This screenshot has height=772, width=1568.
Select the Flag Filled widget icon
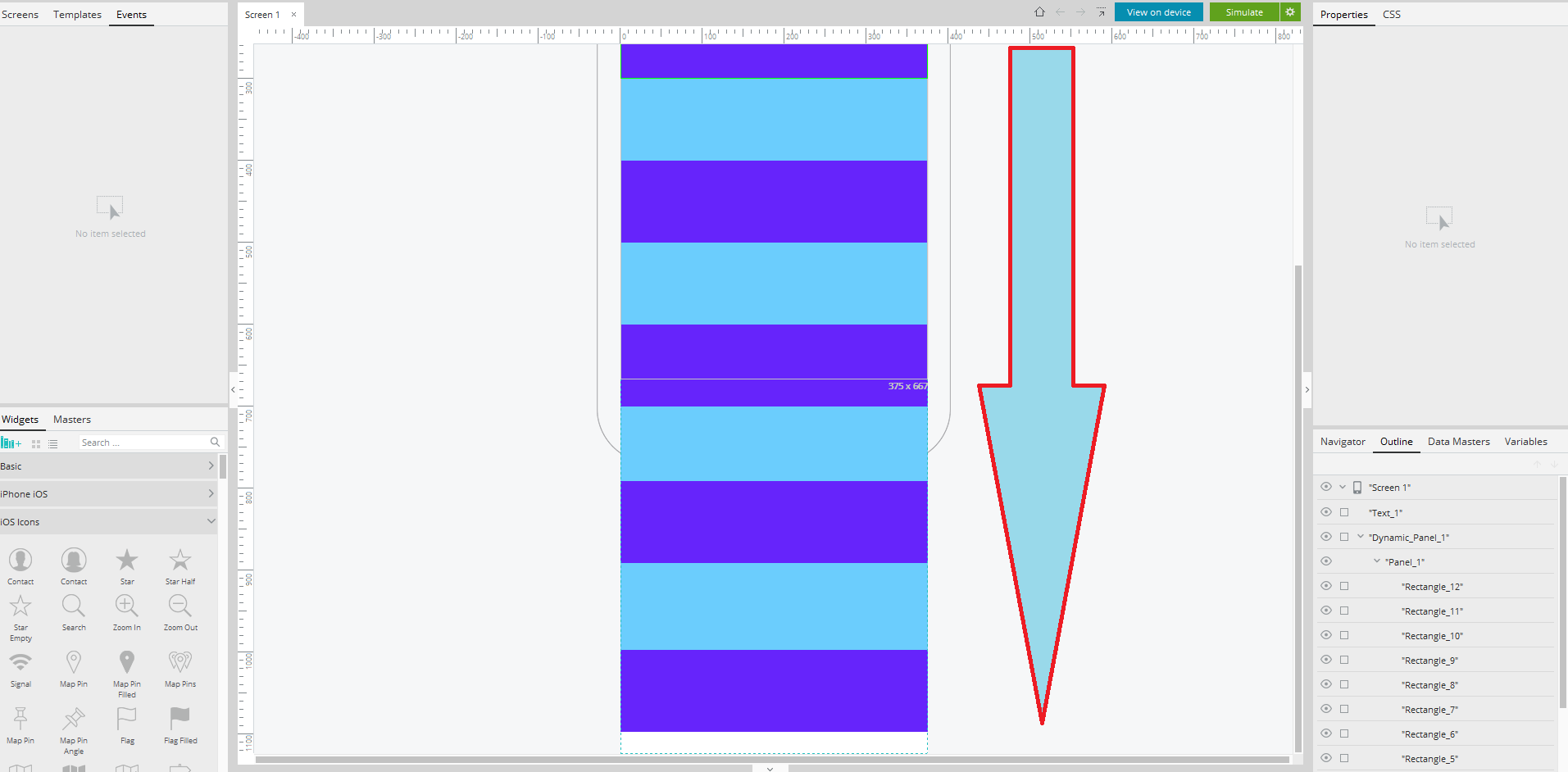pyautogui.click(x=180, y=719)
